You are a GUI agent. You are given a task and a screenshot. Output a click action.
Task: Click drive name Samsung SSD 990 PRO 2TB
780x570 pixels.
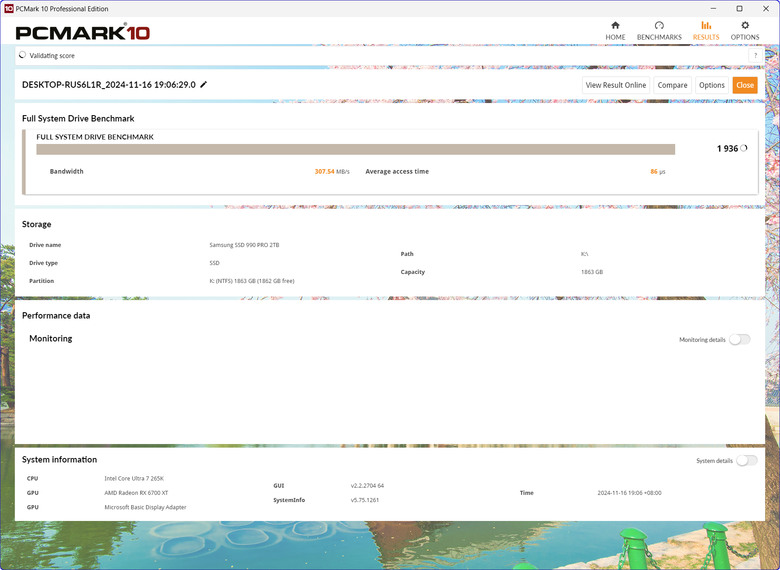244,245
